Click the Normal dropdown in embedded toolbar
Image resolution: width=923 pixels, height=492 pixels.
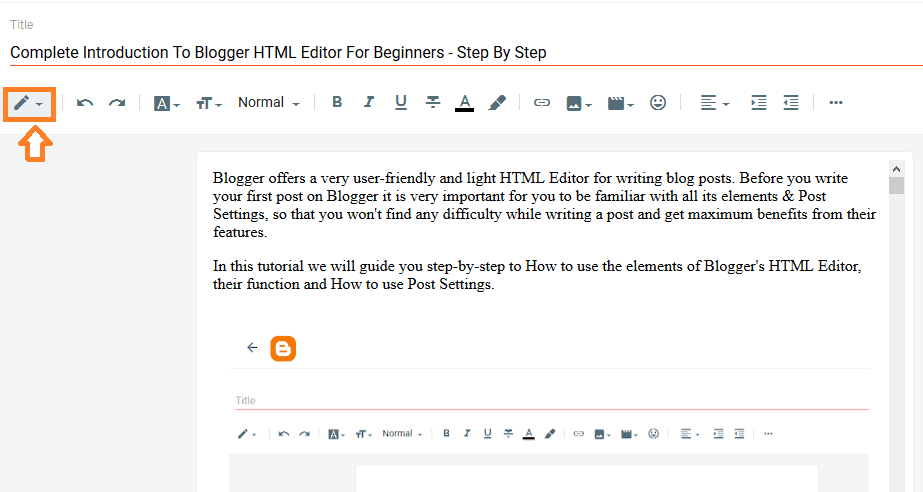coord(403,434)
